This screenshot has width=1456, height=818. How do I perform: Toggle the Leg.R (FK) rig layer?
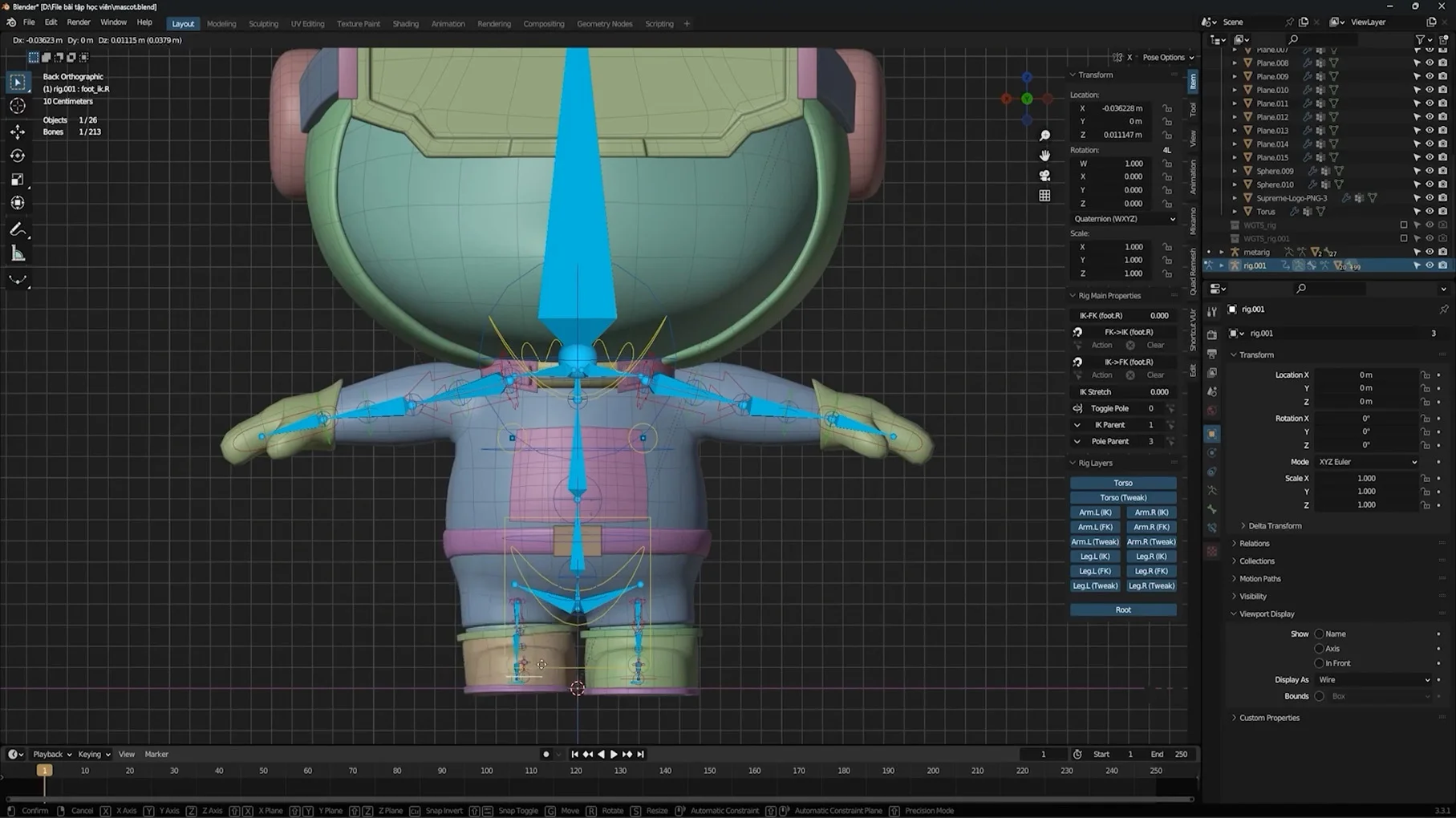click(1151, 571)
